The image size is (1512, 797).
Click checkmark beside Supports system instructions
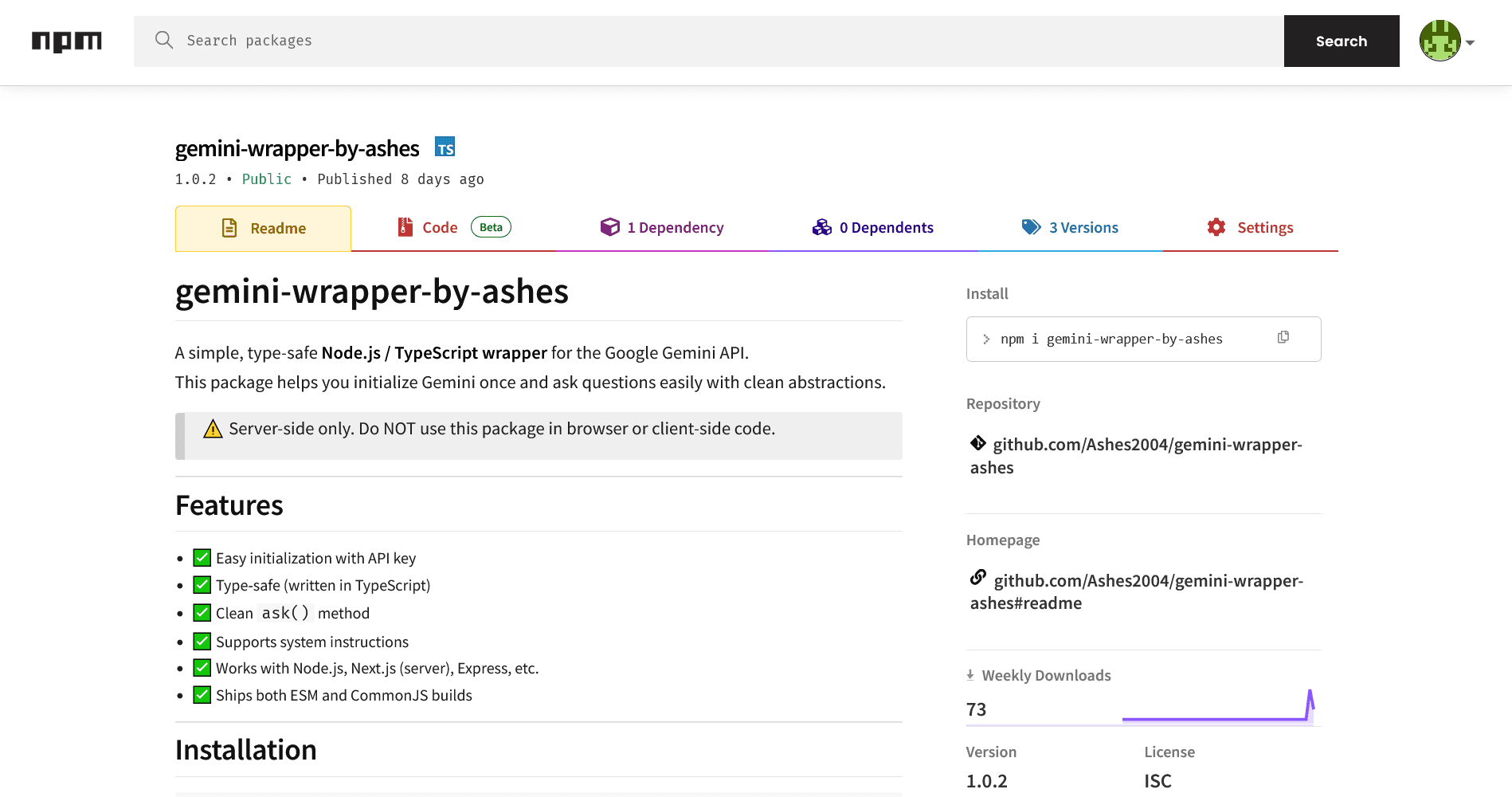coord(202,642)
